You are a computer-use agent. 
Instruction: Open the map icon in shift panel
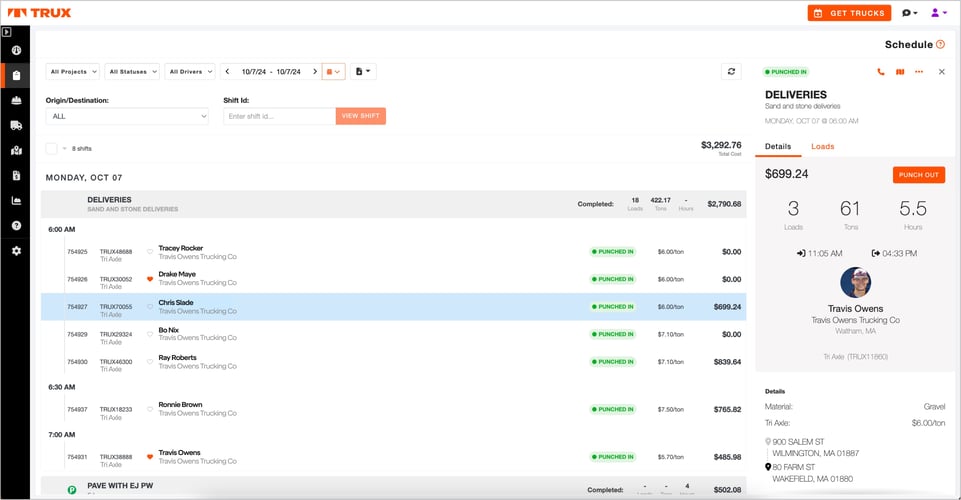pyautogui.click(x=900, y=72)
